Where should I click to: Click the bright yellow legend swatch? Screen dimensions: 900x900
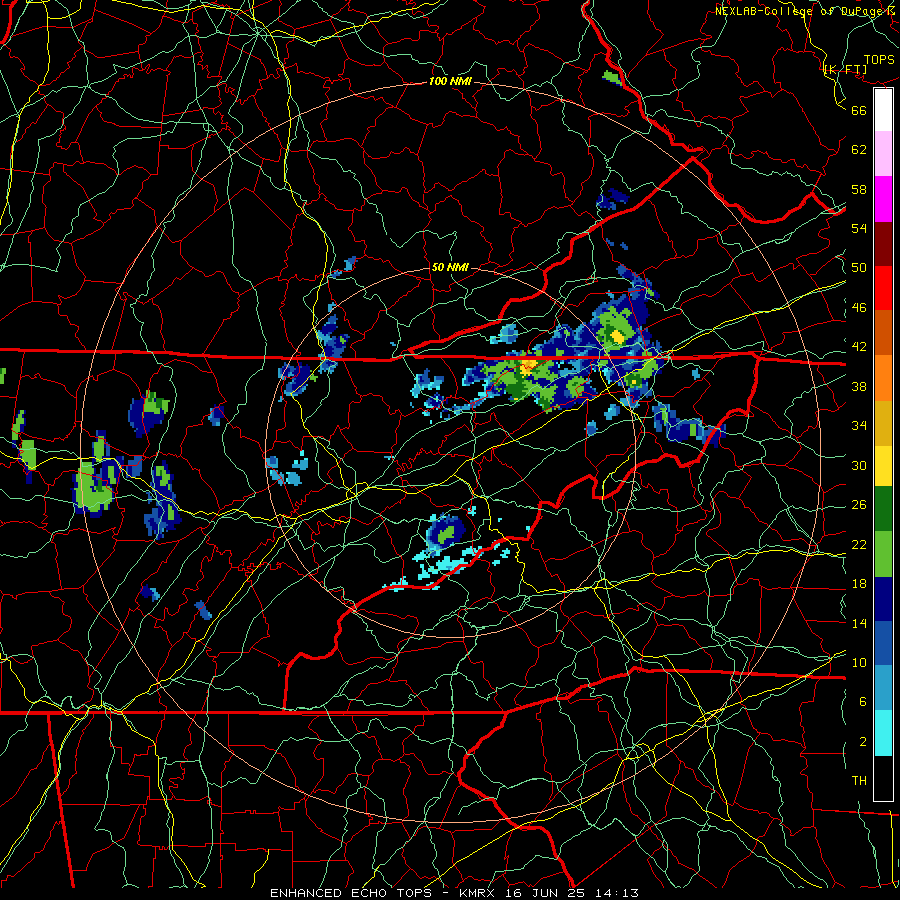pyautogui.click(x=883, y=466)
